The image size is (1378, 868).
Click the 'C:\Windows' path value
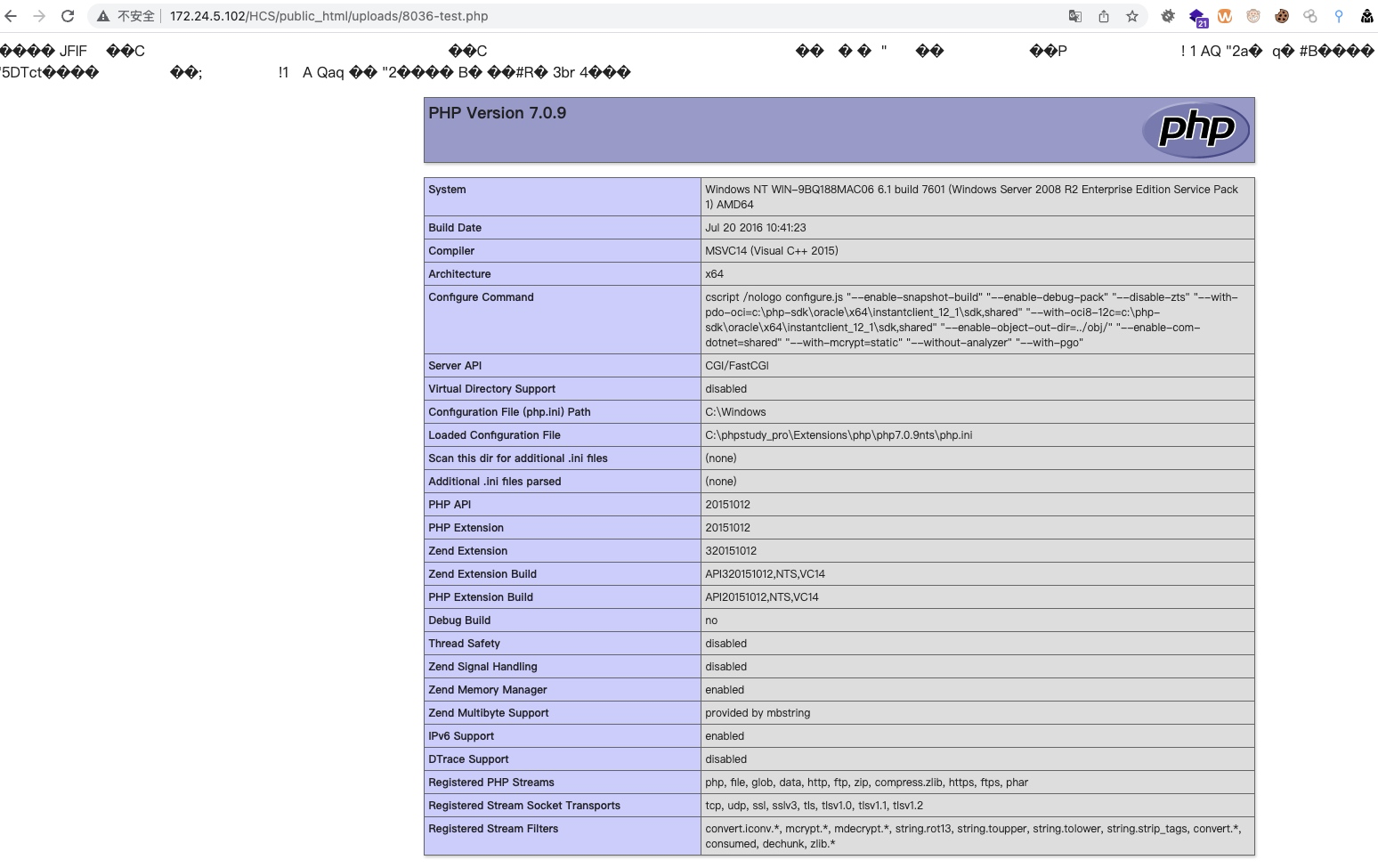pyautogui.click(x=735, y=412)
